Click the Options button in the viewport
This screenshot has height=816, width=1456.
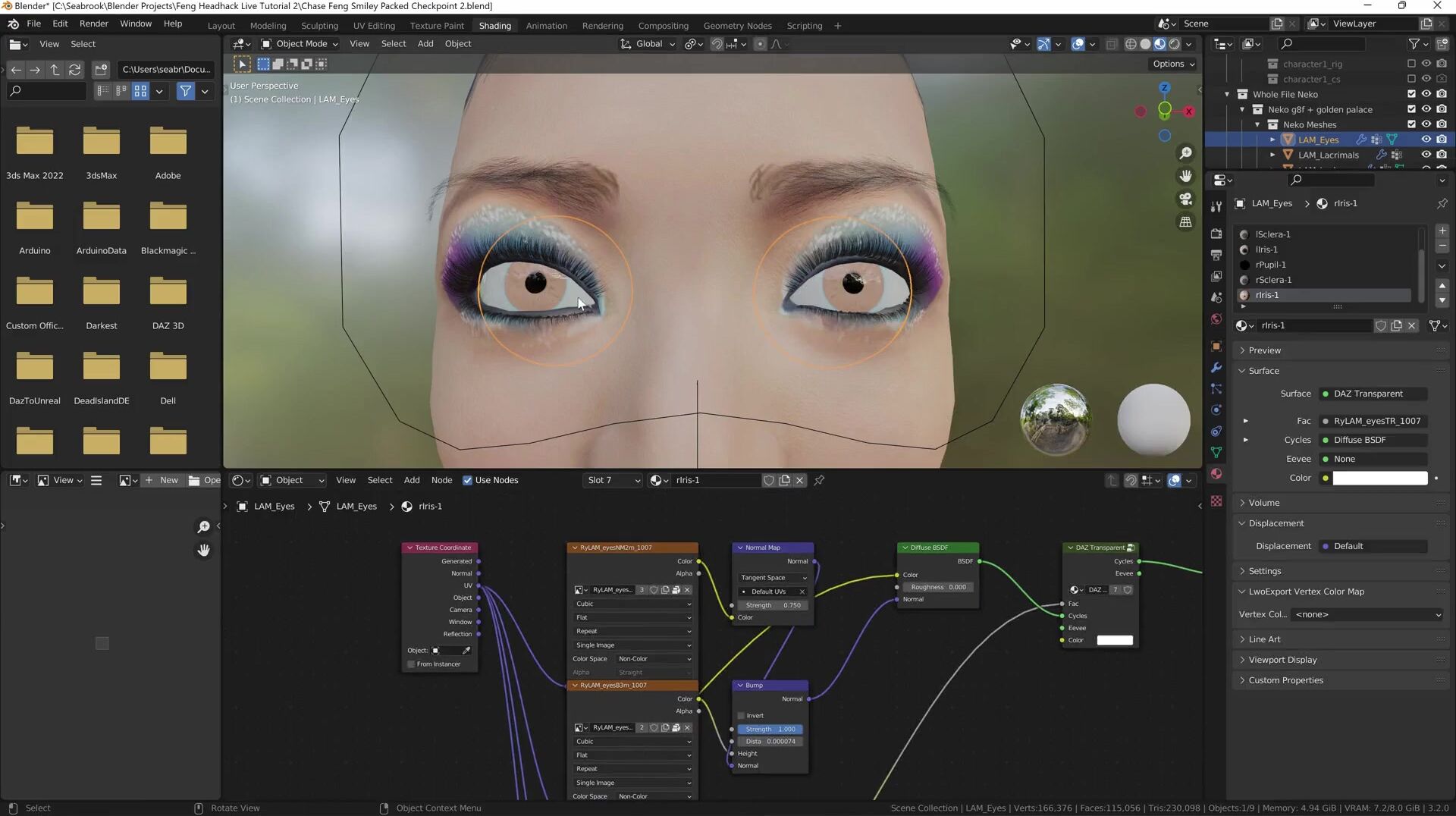pyautogui.click(x=1173, y=64)
